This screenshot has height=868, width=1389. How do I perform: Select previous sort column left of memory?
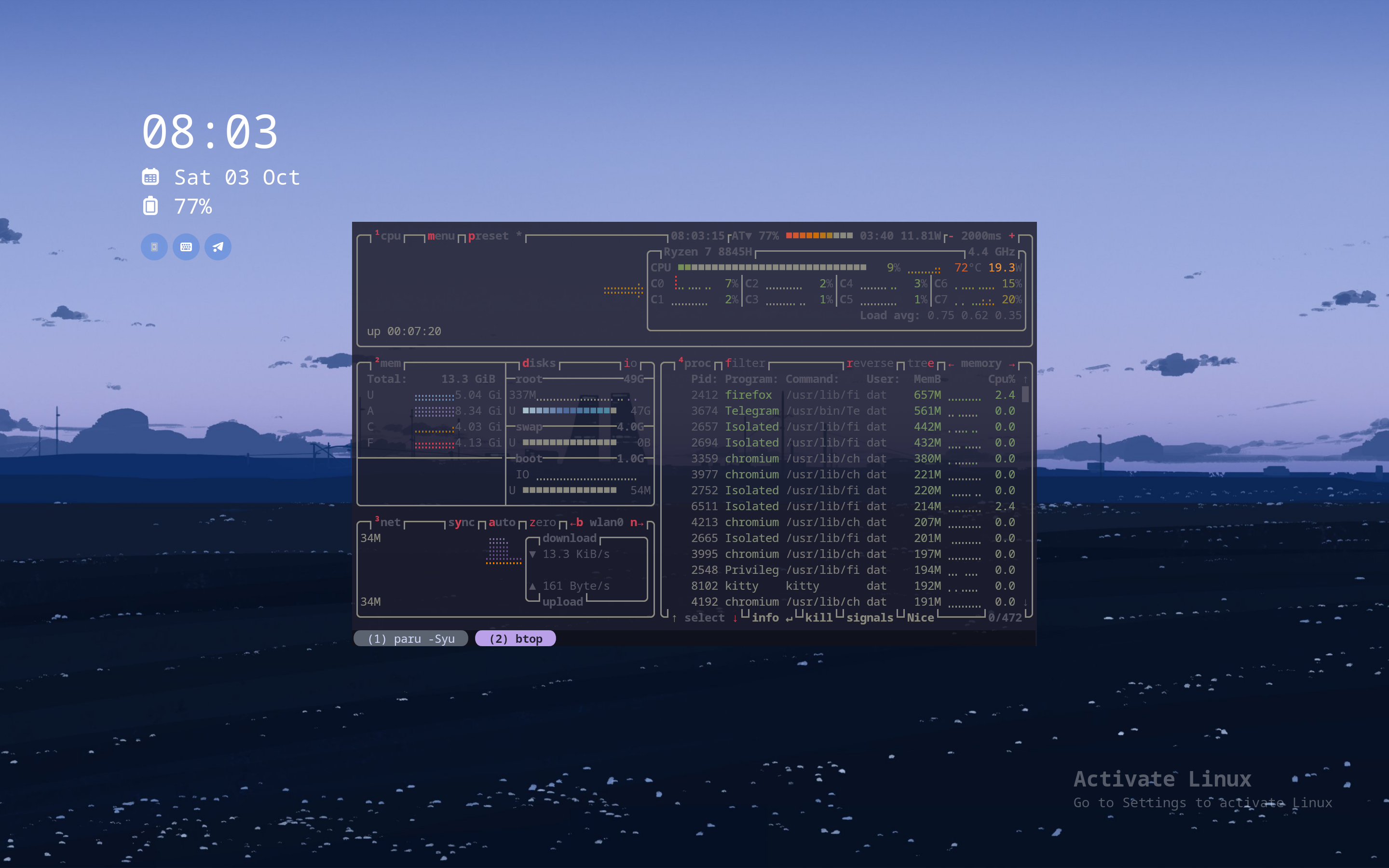[951, 364]
